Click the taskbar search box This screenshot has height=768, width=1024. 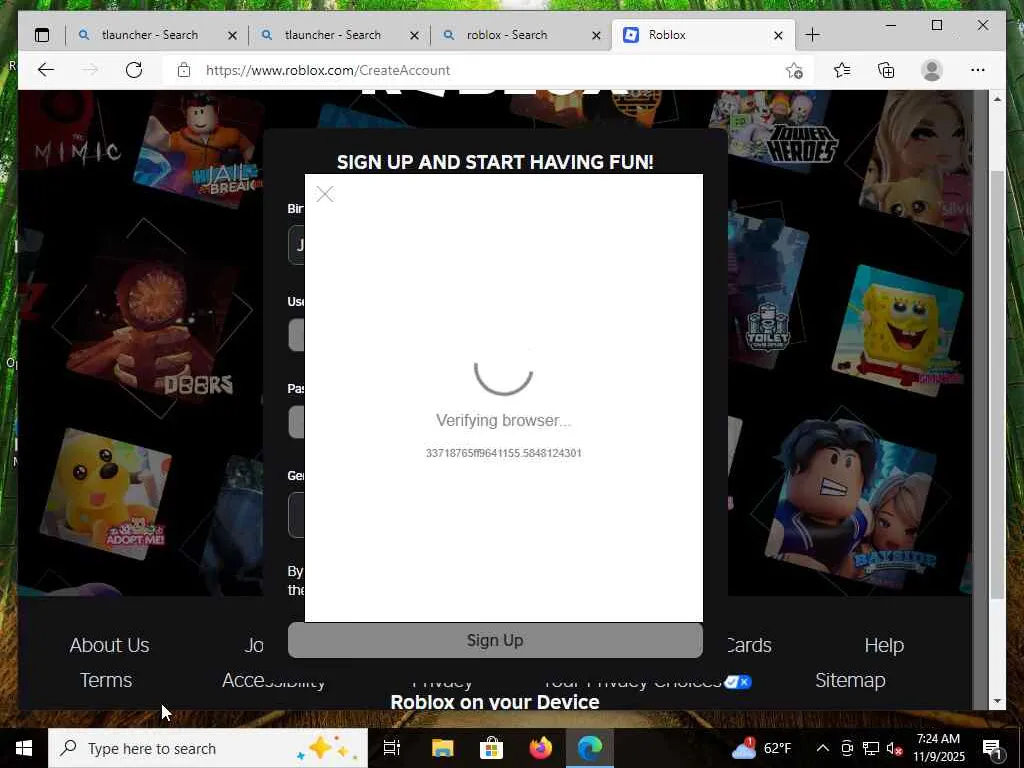[208, 748]
